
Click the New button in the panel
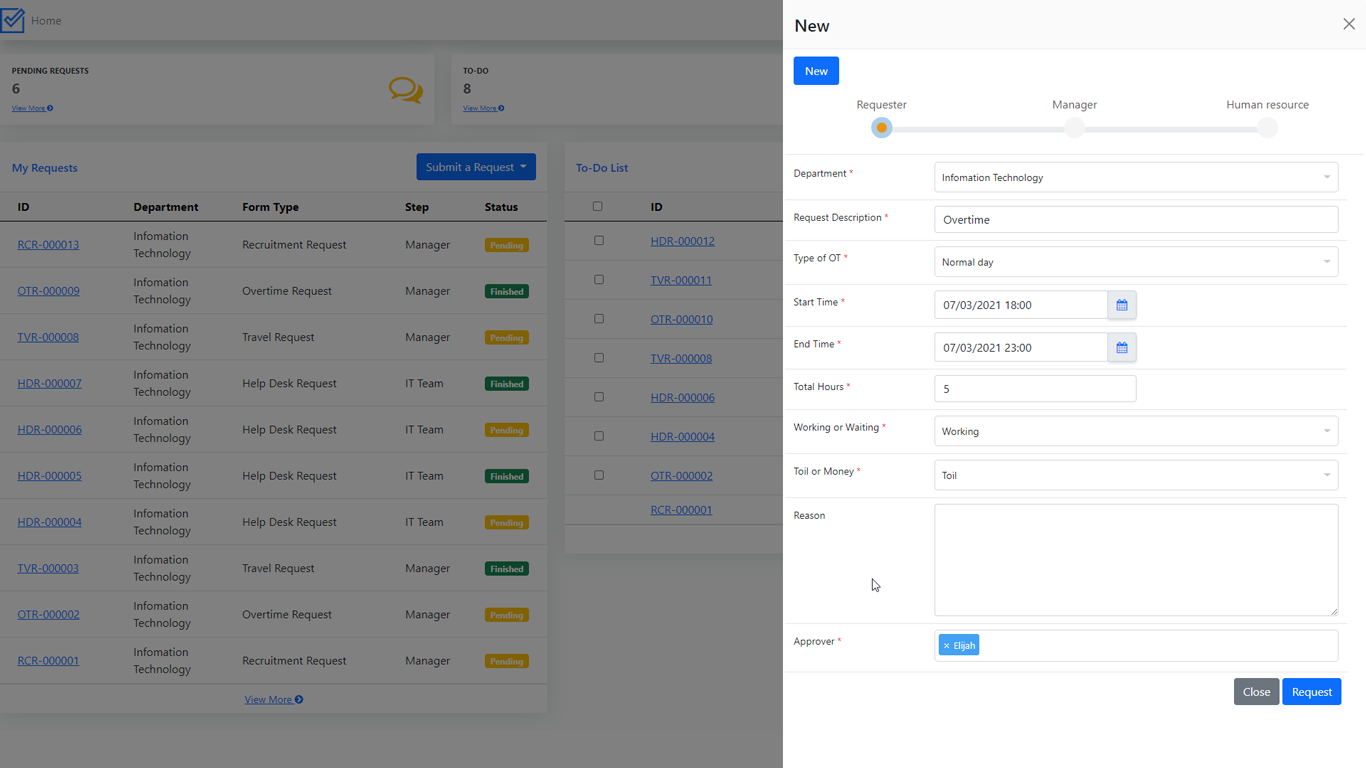pos(815,70)
